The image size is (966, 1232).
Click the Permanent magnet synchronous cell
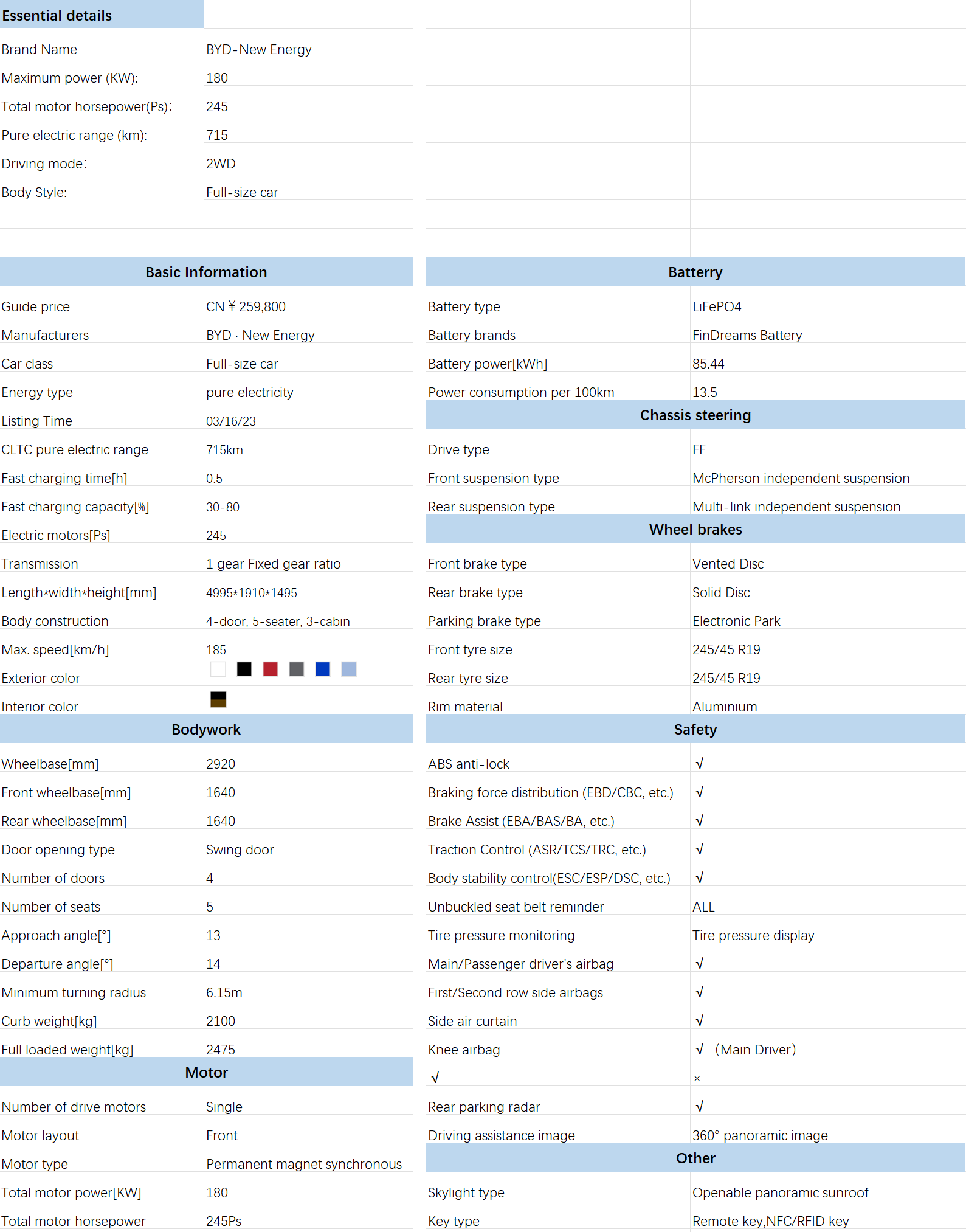304,1164
